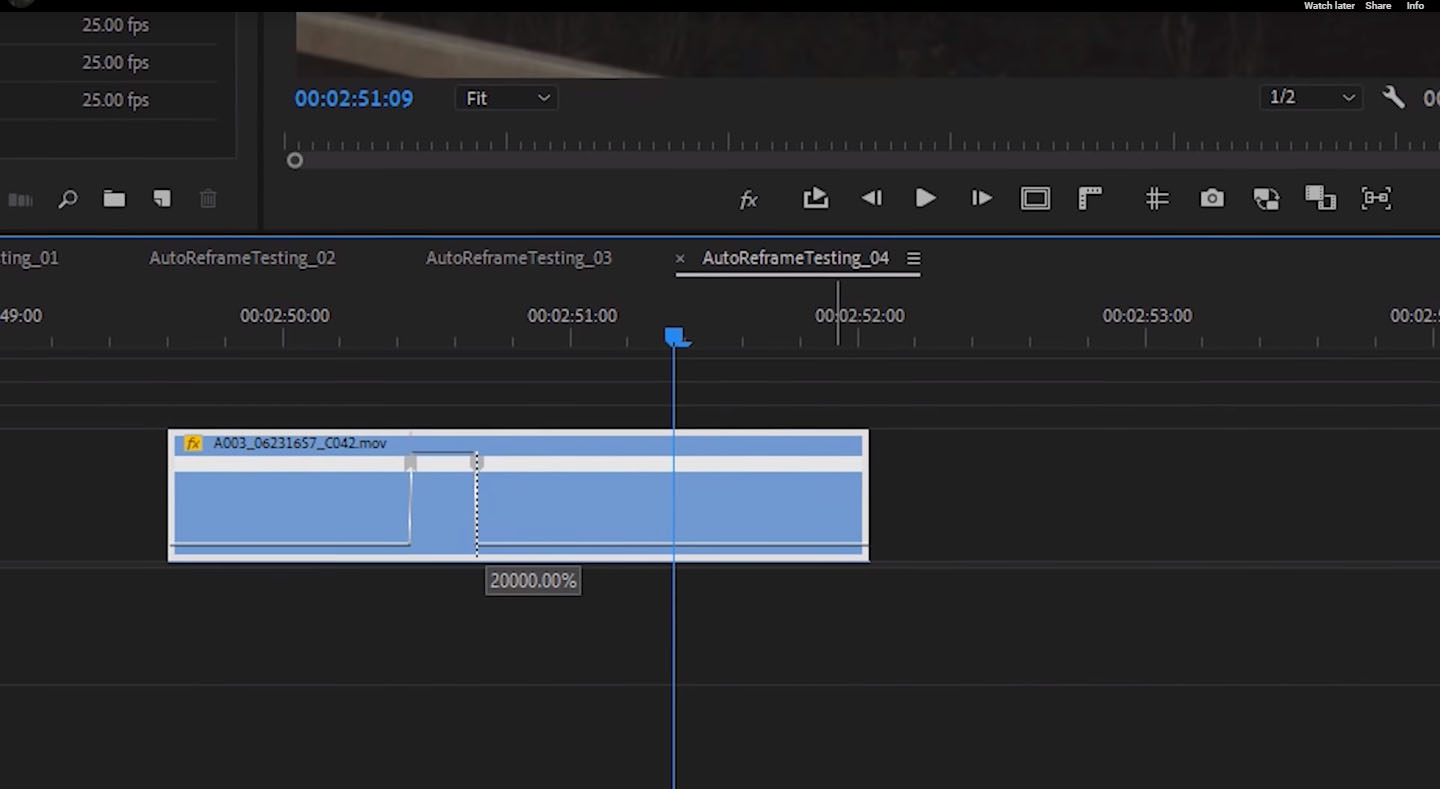Click the New Item icon
Screen dimensions: 1440x789
click(x=161, y=199)
